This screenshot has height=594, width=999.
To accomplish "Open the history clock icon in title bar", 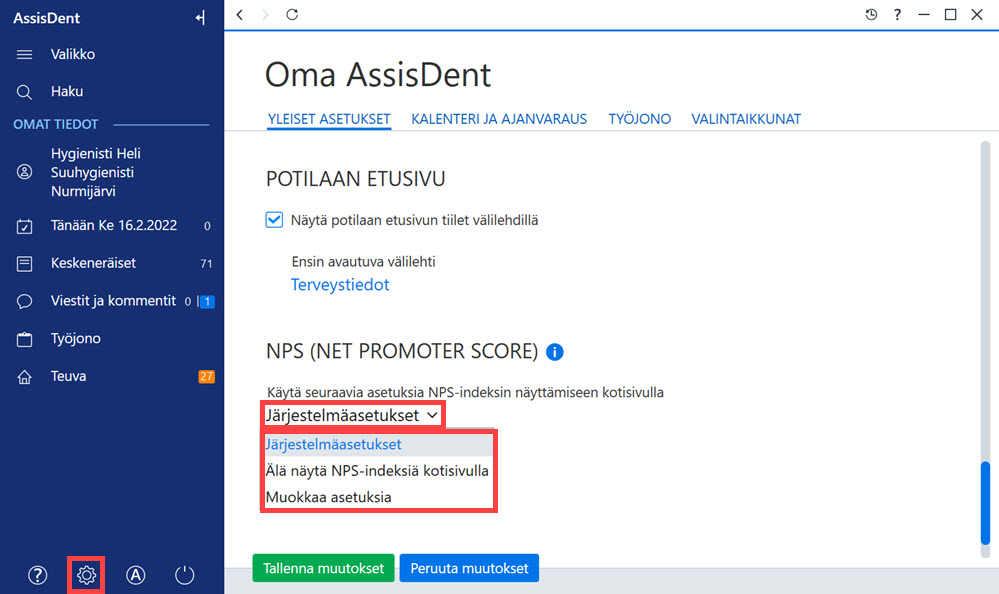I will click(x=871, y=15).
